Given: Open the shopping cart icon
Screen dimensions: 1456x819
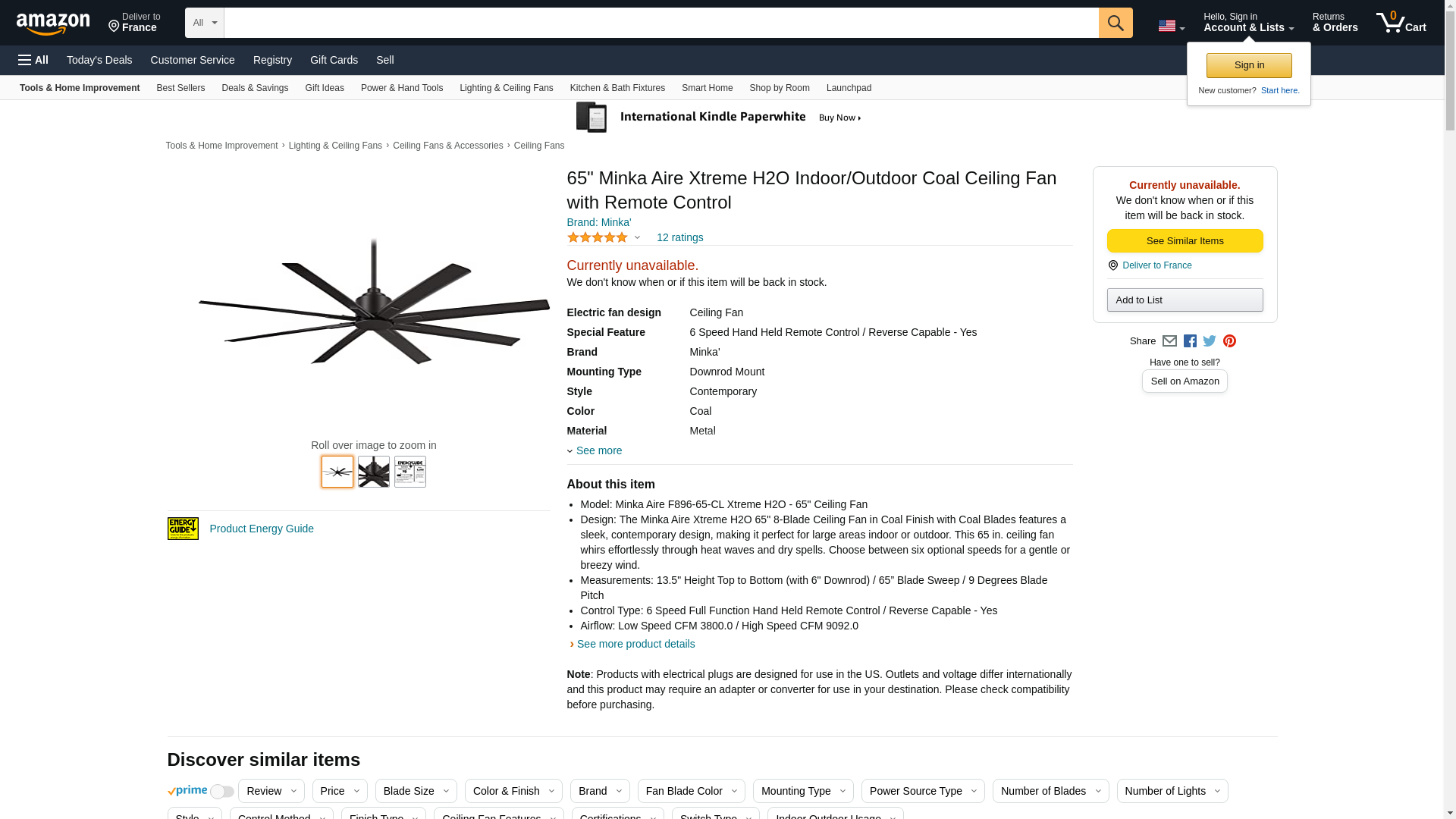Looking at the screenshot, I should [x=1401, y=23].
